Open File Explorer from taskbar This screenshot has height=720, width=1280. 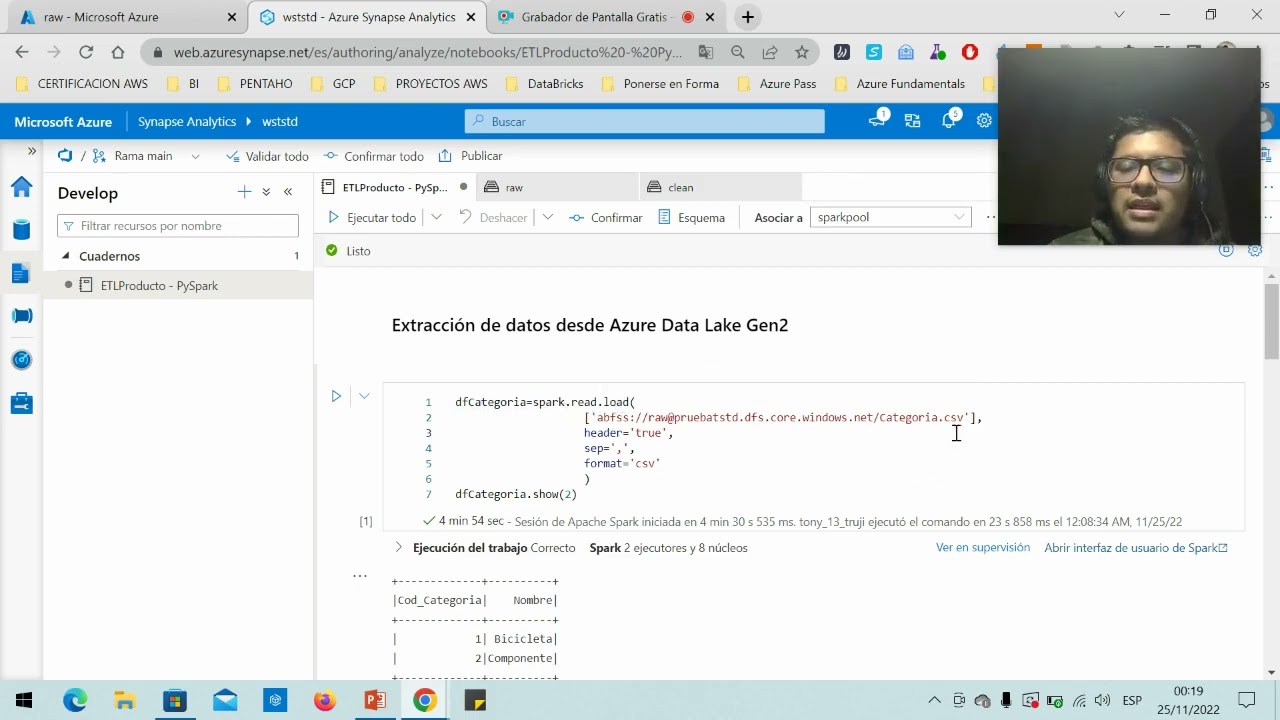pos(125,700)
